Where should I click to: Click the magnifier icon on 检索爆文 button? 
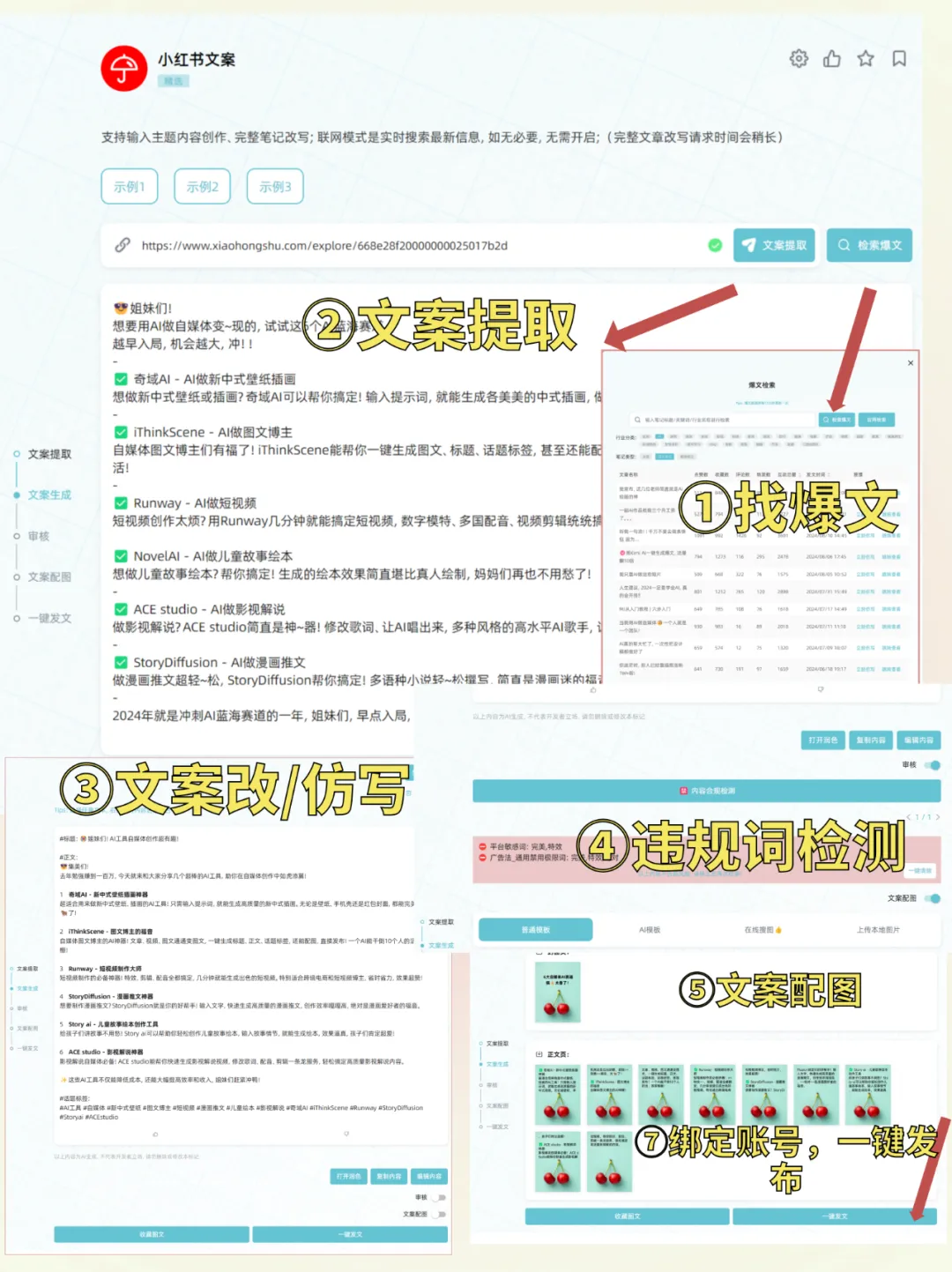pos(843,246)
